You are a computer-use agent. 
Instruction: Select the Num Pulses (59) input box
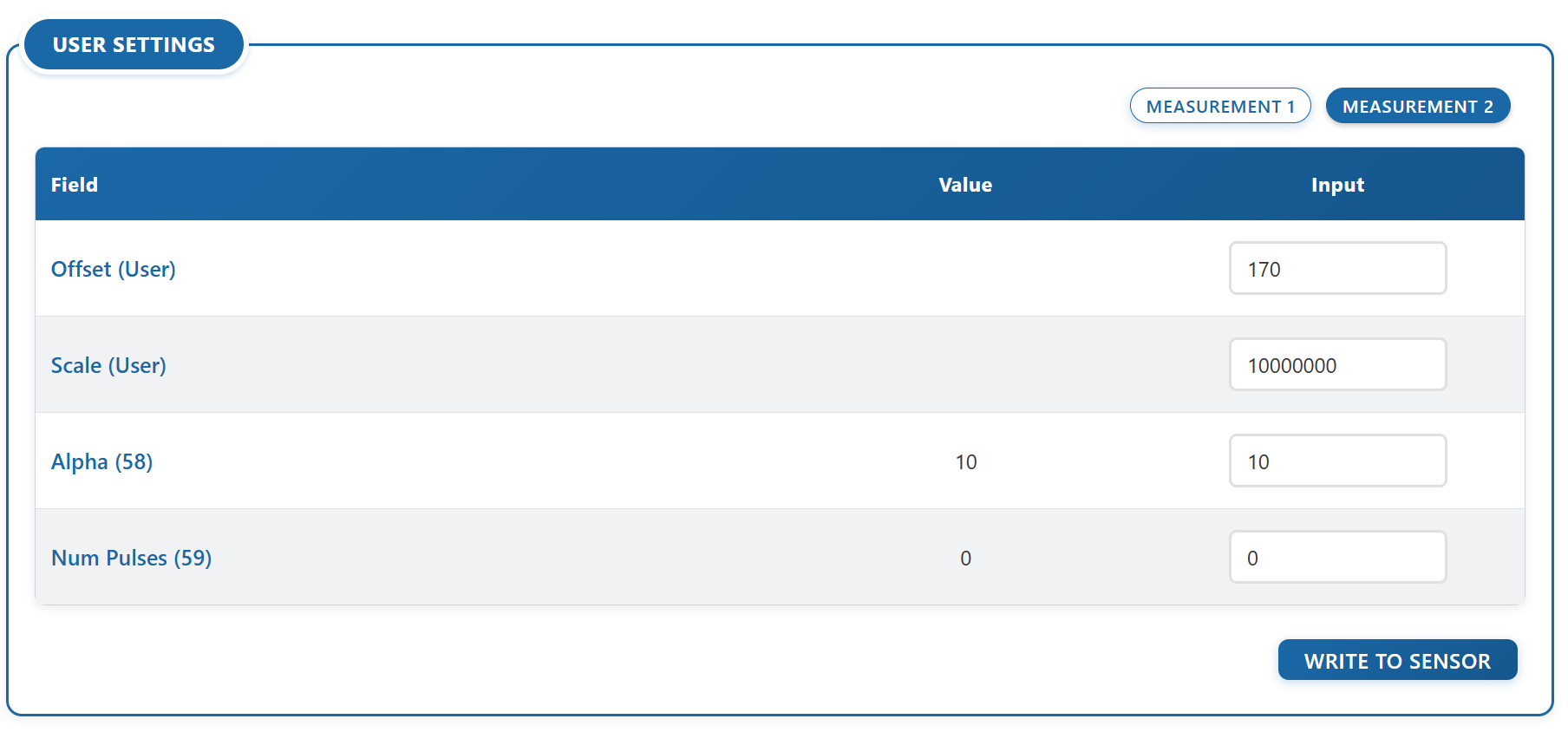[1336, 558]
